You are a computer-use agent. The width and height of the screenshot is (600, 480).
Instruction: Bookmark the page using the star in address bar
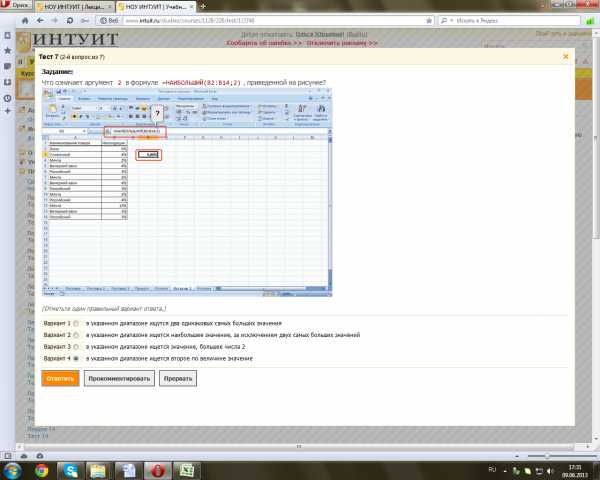tap(429, 21)
